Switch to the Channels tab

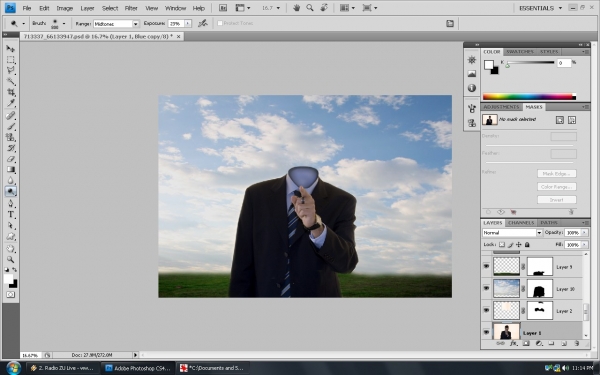(521, 223)
